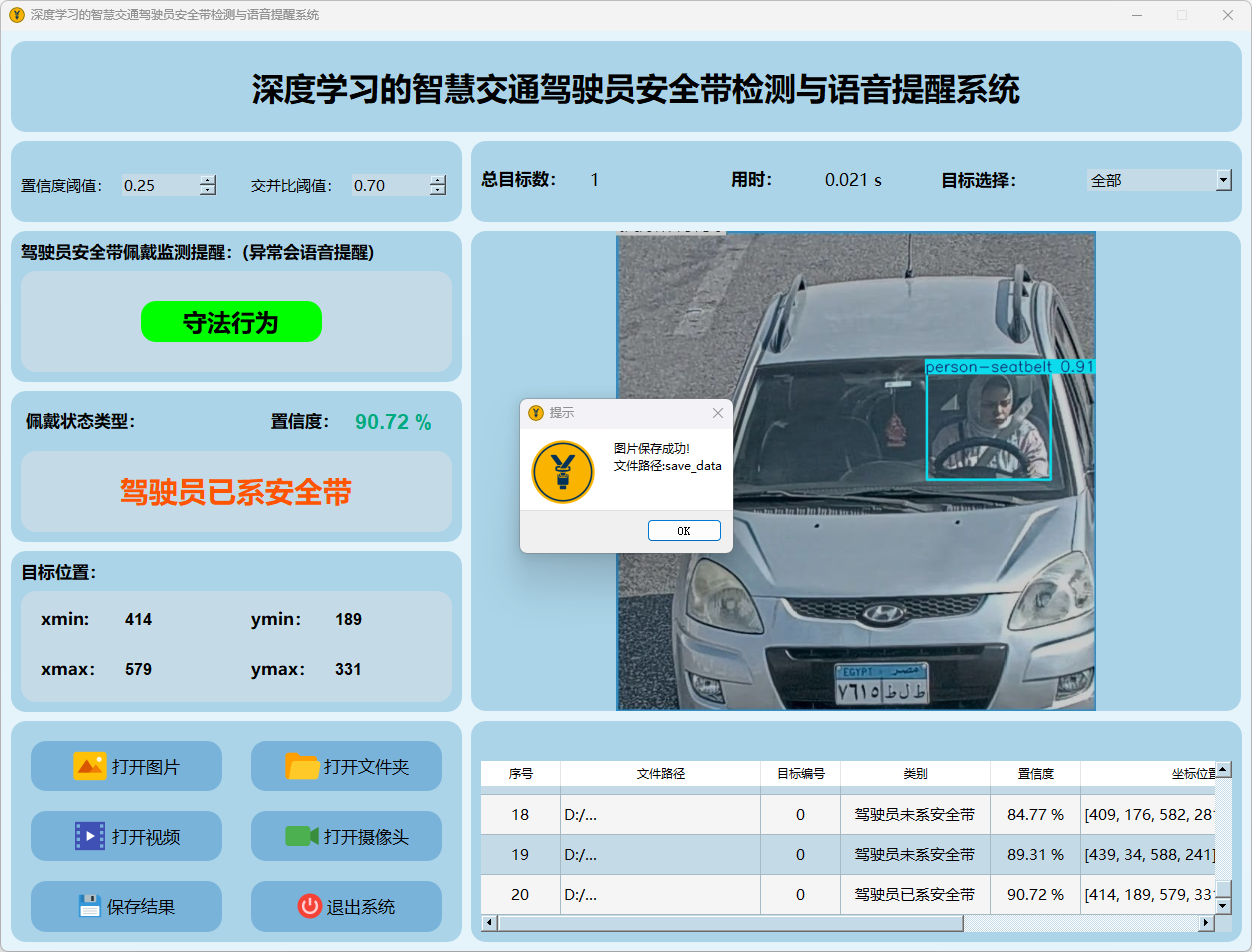Click the red power icon to exit system
Viewport: 1252px width, 952px height.
point(309,906)
